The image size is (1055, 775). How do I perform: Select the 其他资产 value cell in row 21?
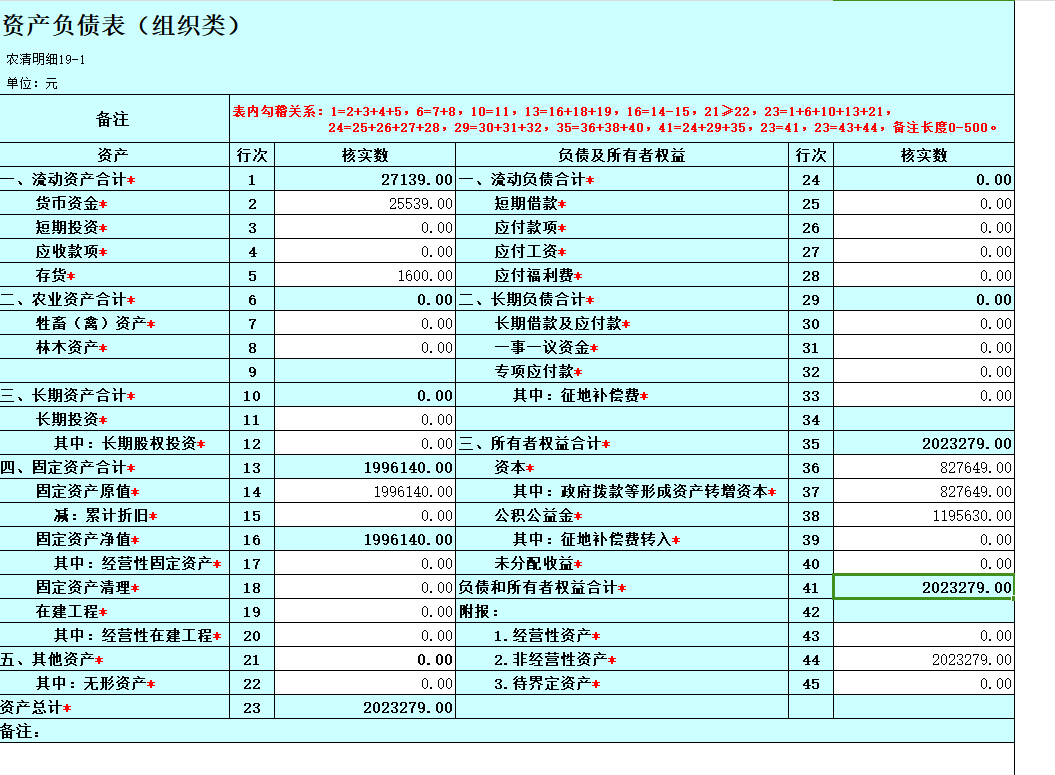tap(365, 660)
